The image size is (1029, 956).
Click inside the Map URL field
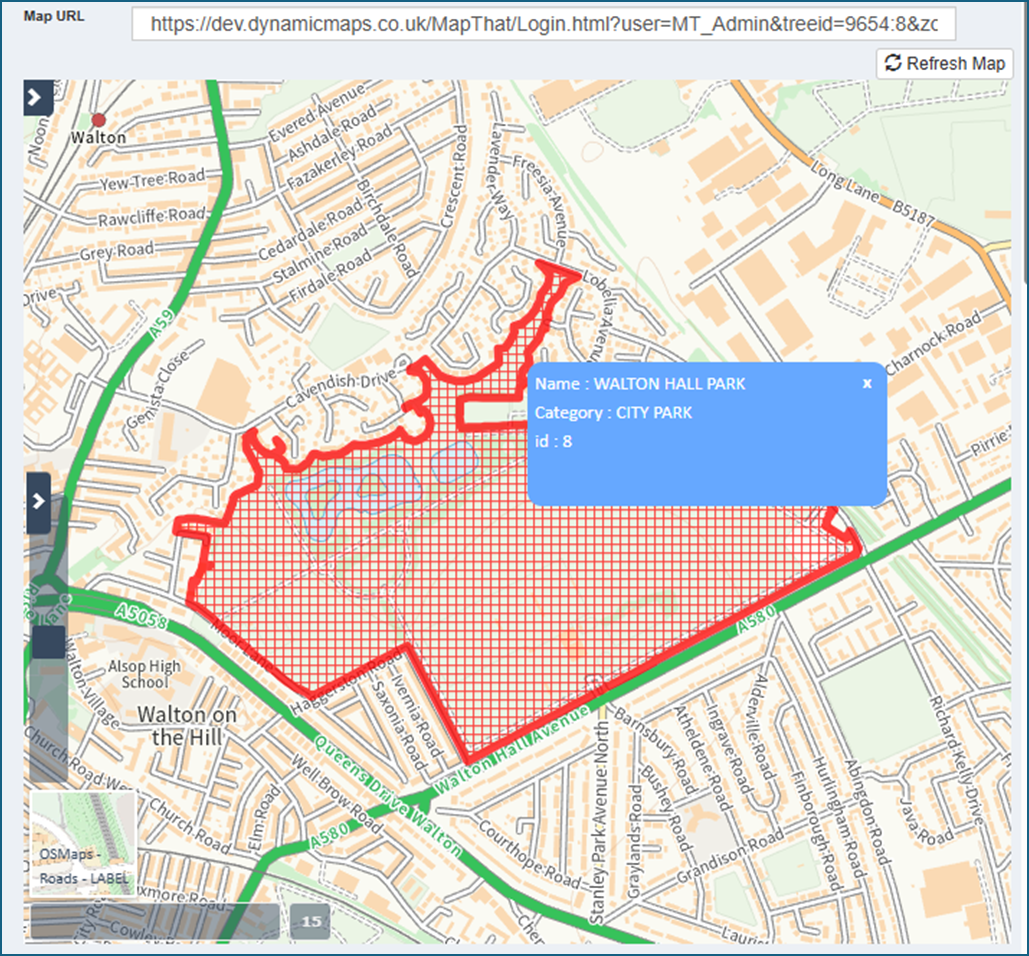[x=543, y=24]
